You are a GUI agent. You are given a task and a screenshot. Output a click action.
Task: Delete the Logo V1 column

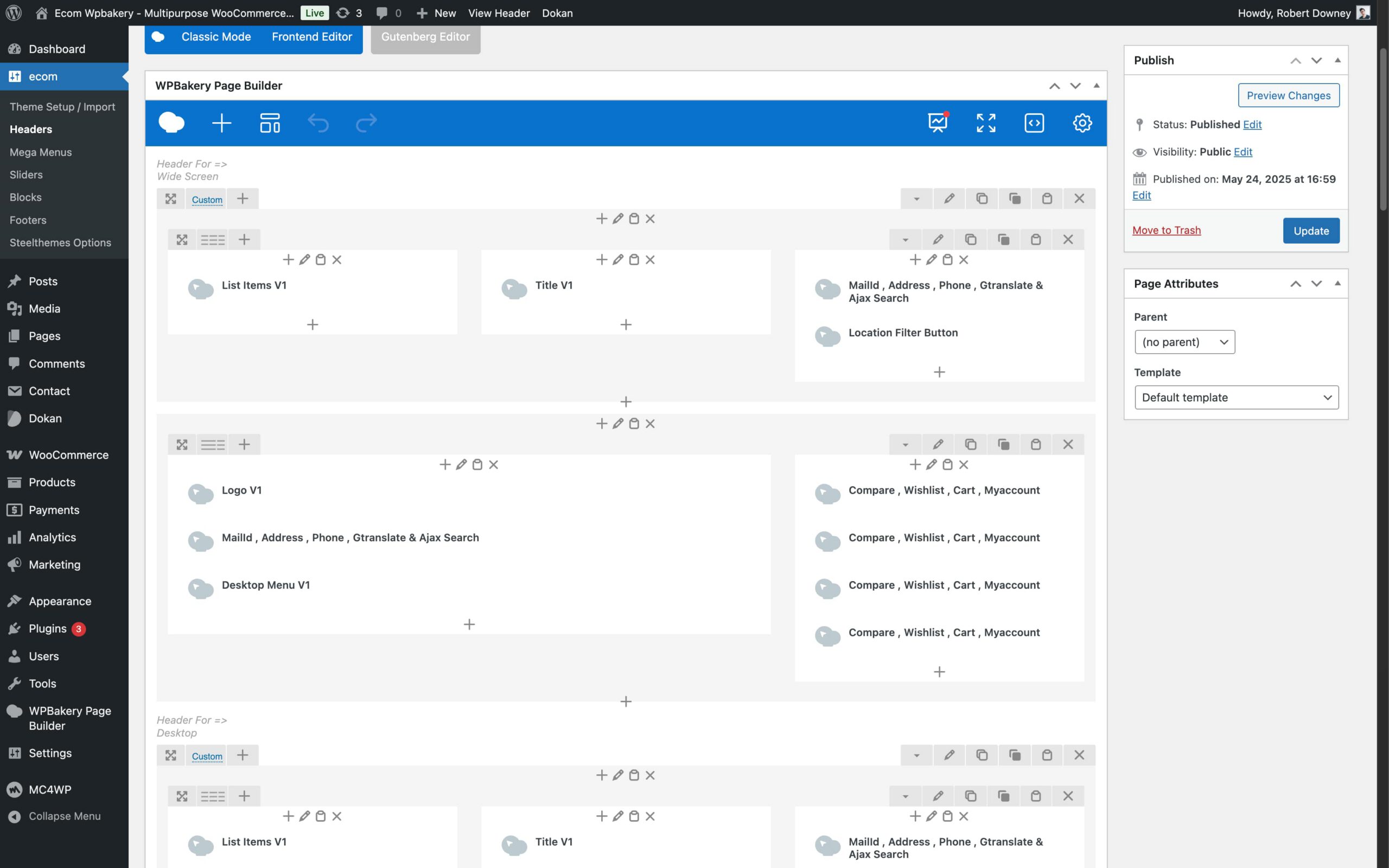[494, 464]
